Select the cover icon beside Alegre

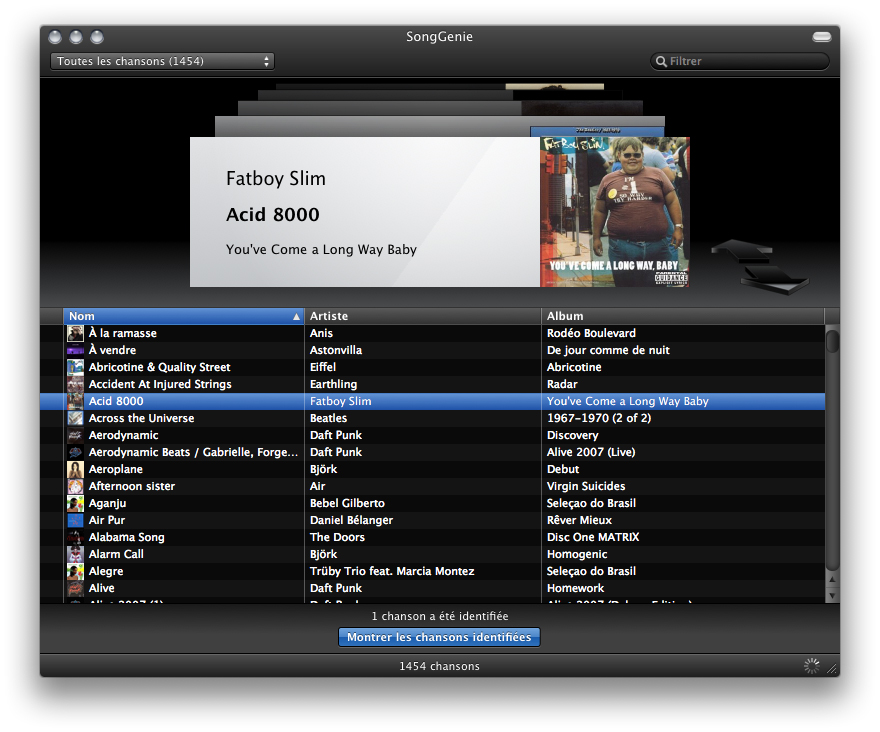75,571
